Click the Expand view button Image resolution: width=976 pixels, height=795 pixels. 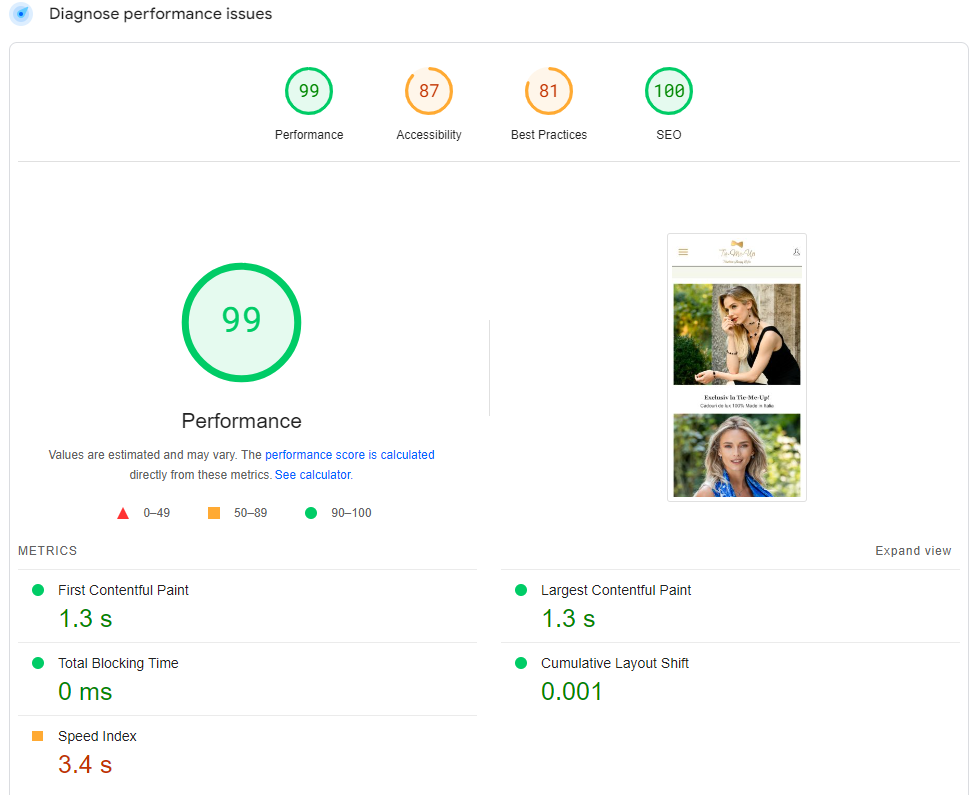[x=913, y=551]
